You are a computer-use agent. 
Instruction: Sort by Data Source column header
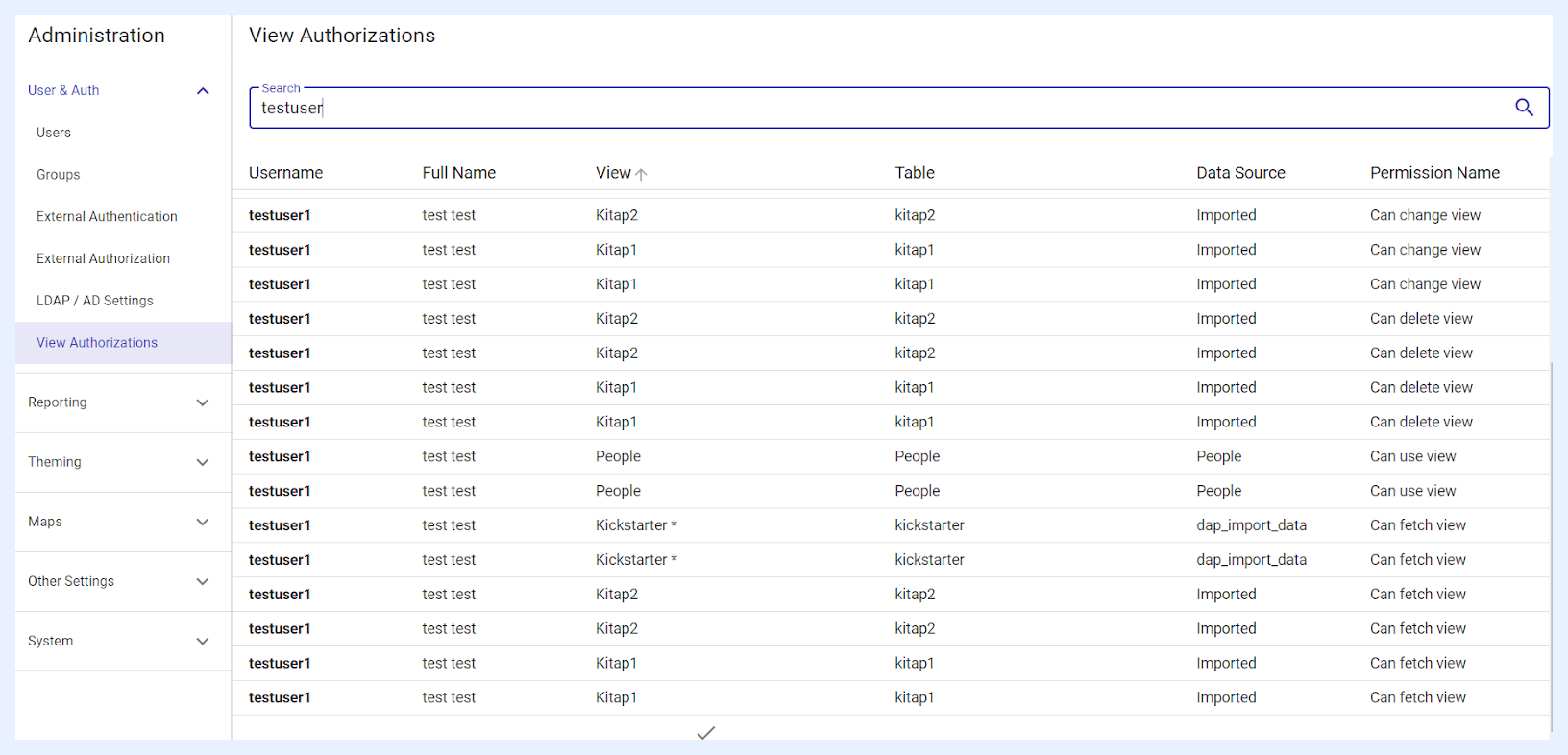coord(1240,173)
